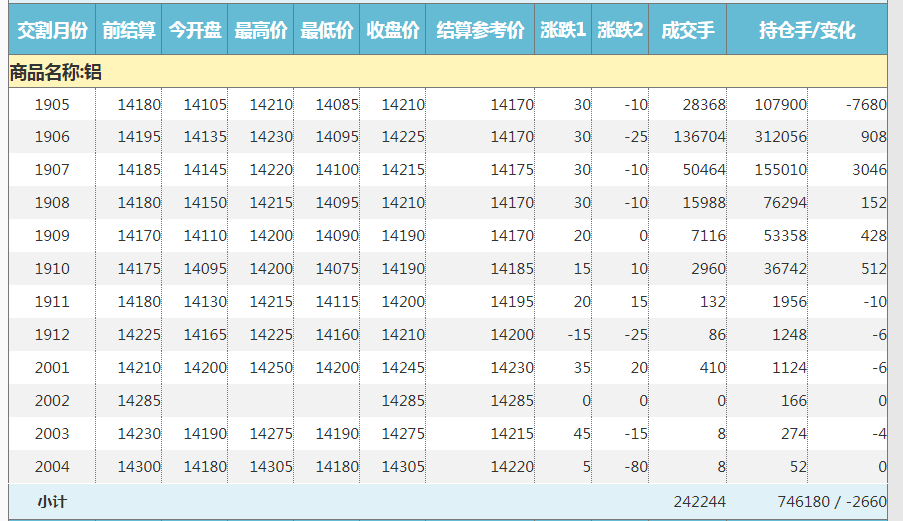
Task: Select the 持仓手/变化 column header
Action: (807, 31)
